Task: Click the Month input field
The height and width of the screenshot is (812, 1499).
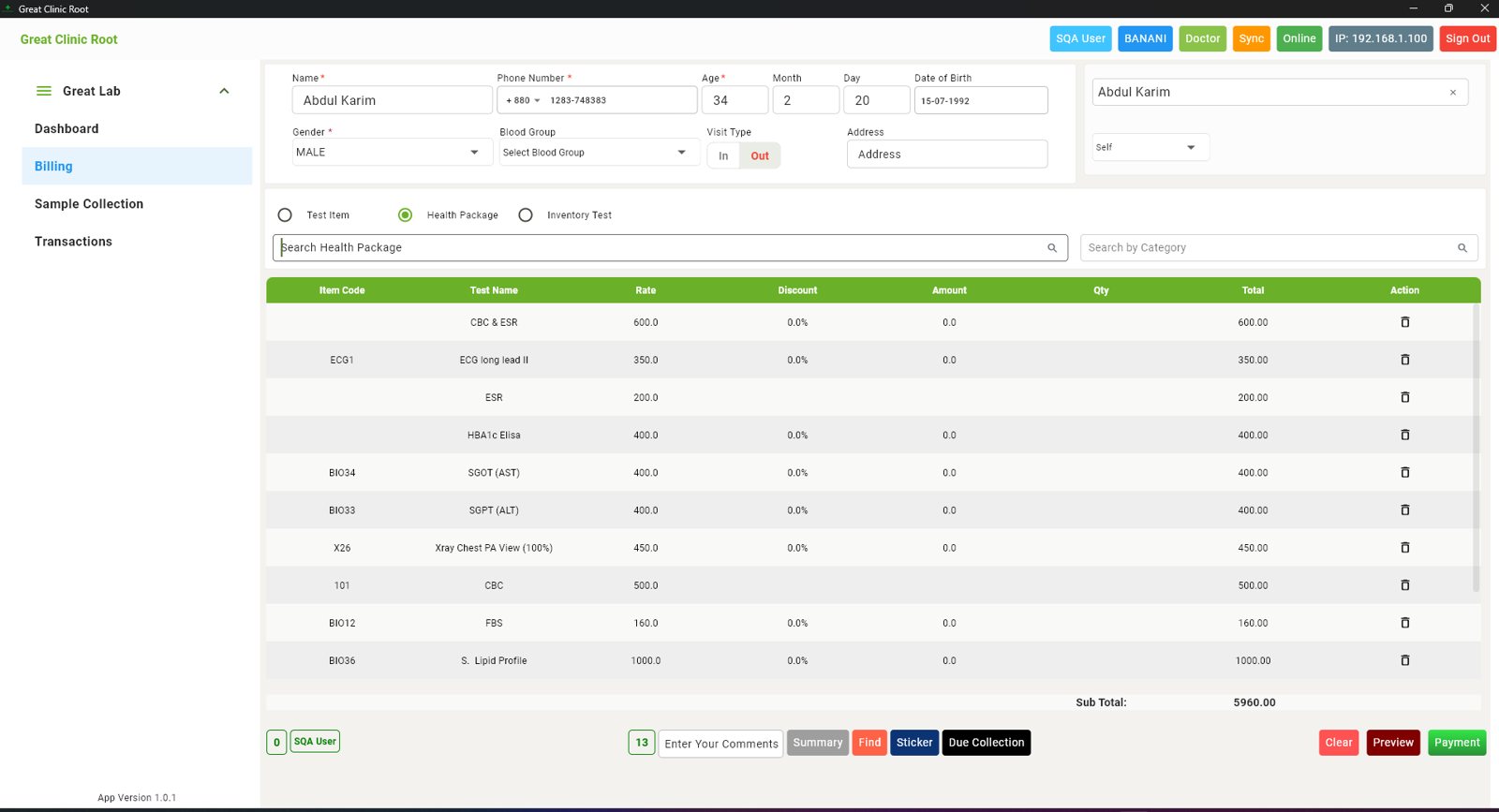Action: point(806,100)
